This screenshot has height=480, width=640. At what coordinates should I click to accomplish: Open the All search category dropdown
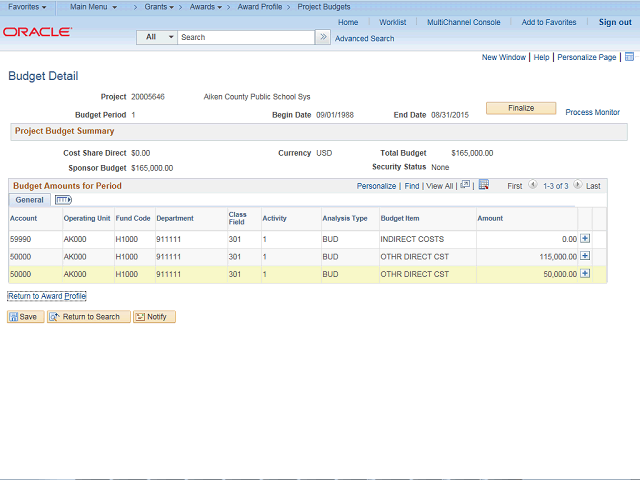click(x=157, y=37)
